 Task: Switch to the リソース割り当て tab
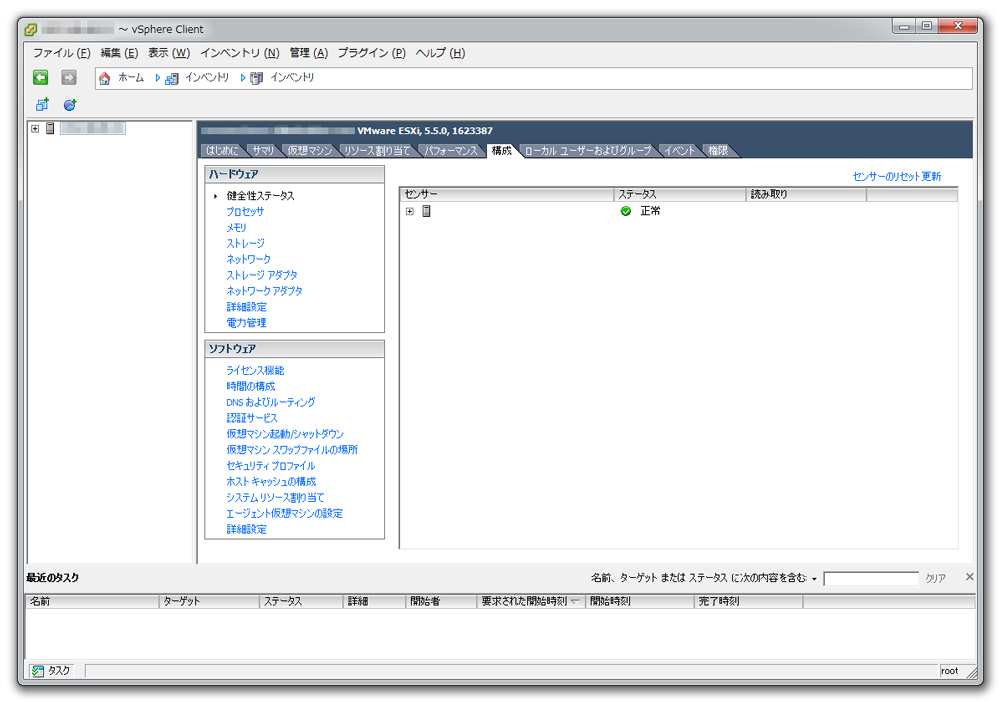coord(377,150)
